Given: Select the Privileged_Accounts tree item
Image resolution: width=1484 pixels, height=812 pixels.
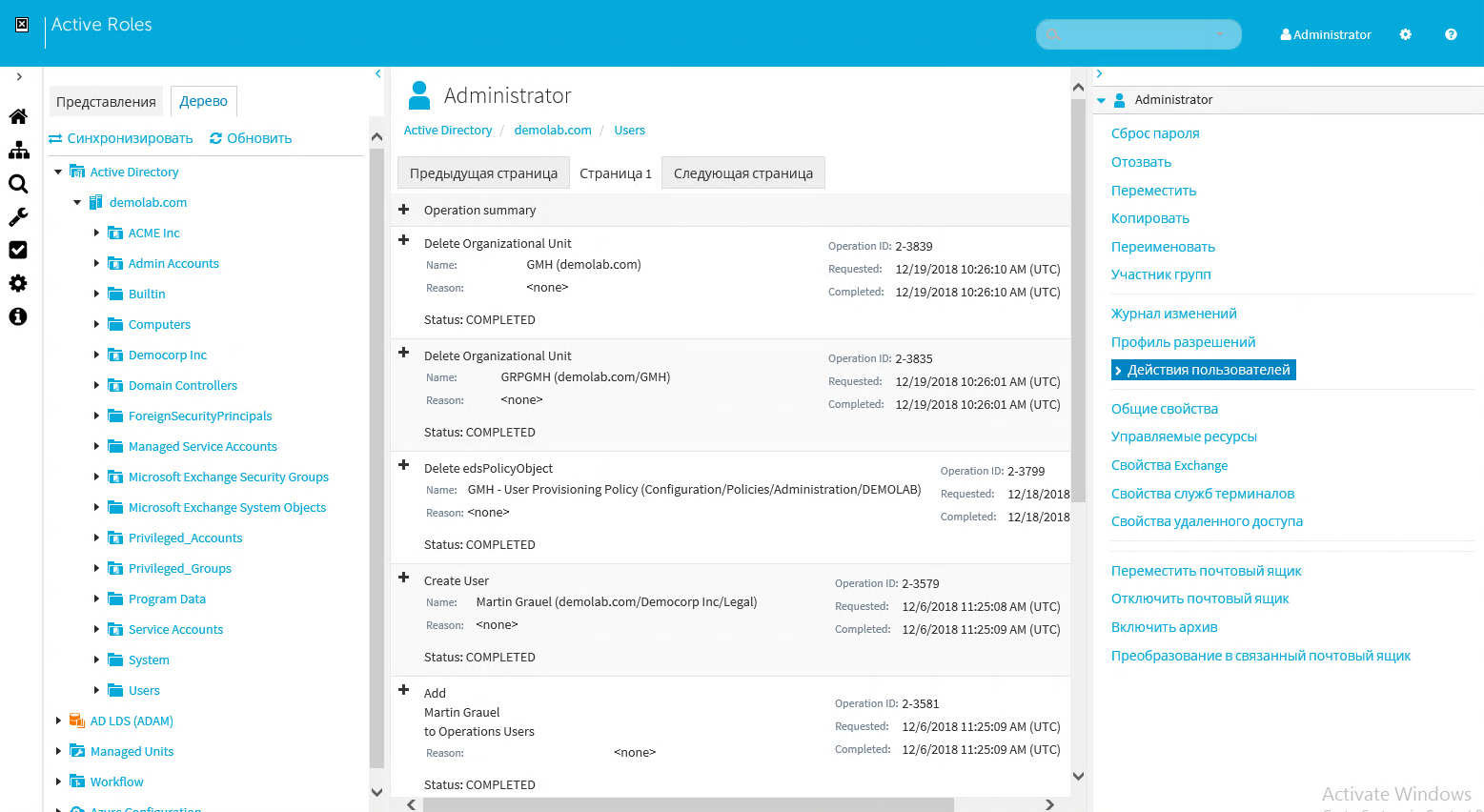Looking at the screenshot, I should (x=186, y=538).
